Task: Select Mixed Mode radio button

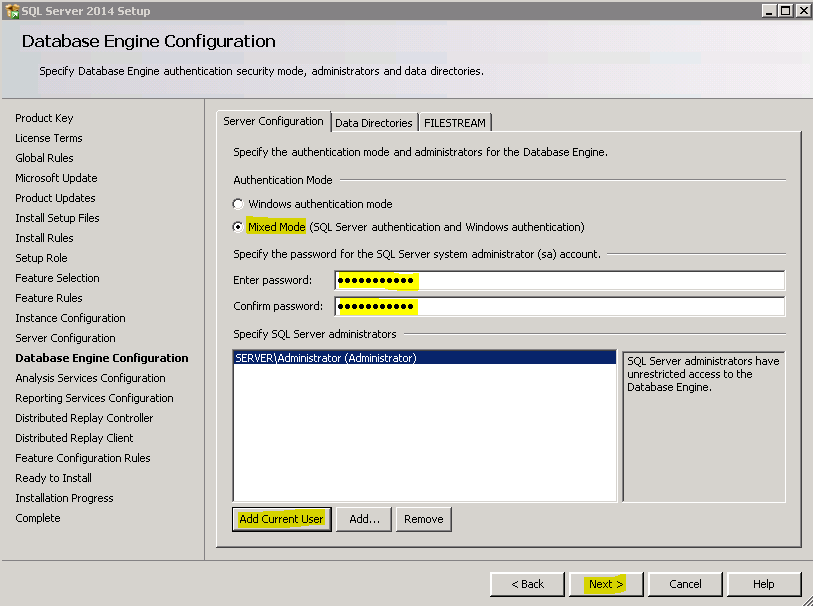Action: (238, 227)
